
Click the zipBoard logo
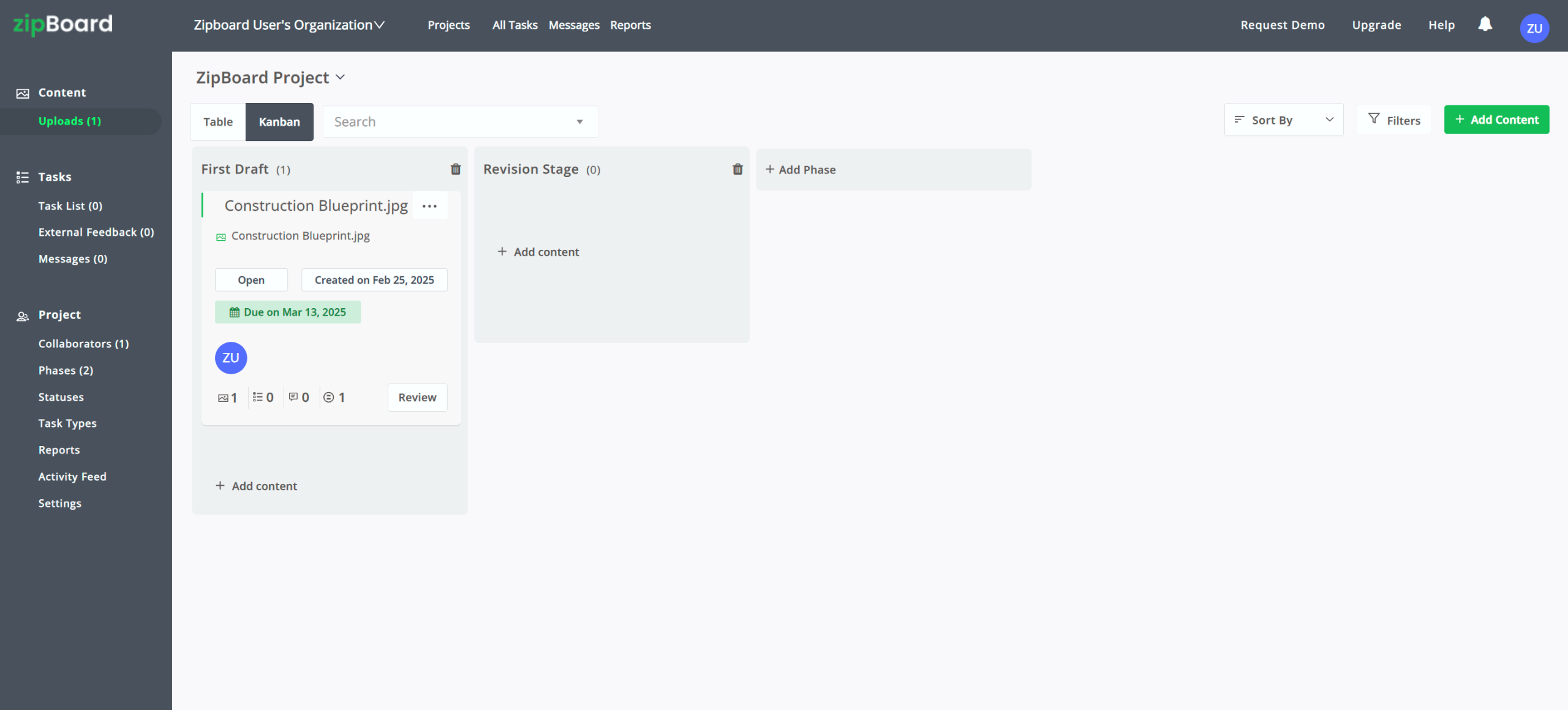[x=63, y=25]
